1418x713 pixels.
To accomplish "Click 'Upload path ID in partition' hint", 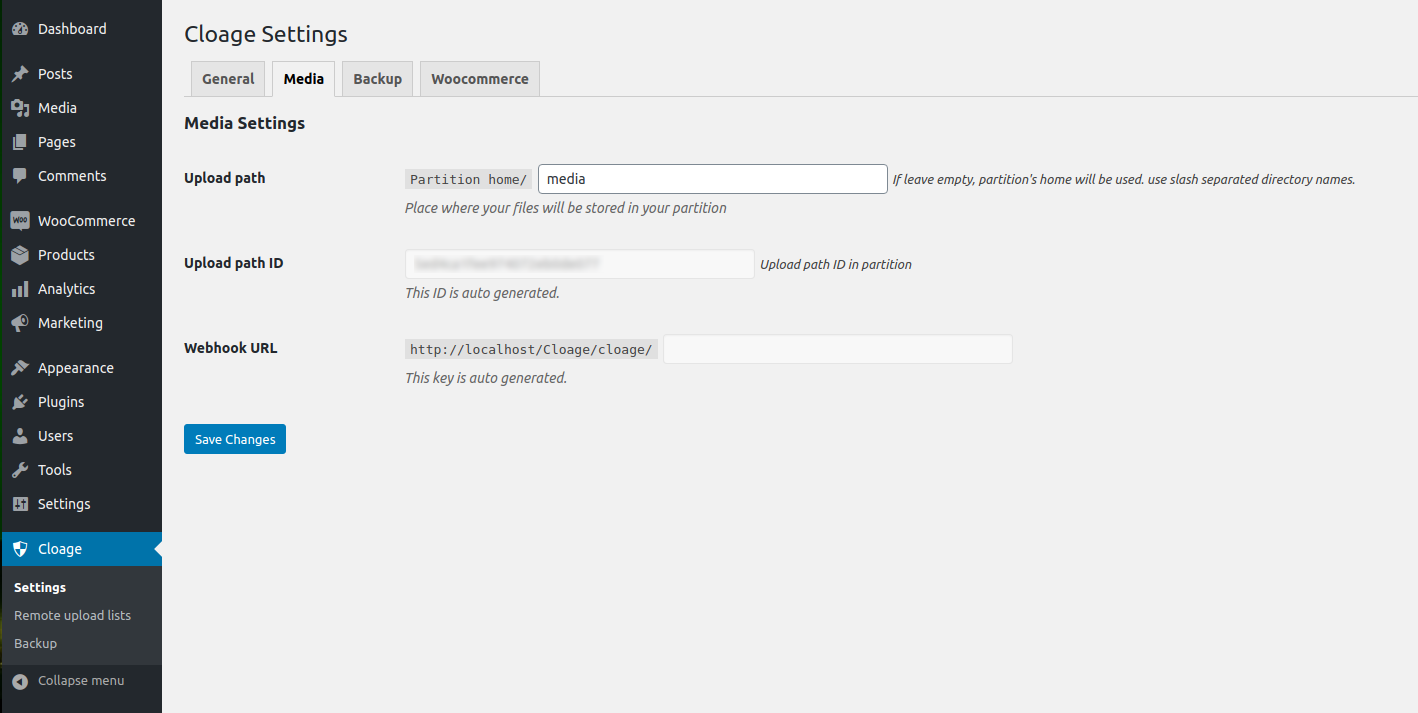I will [x=836, y=265].
